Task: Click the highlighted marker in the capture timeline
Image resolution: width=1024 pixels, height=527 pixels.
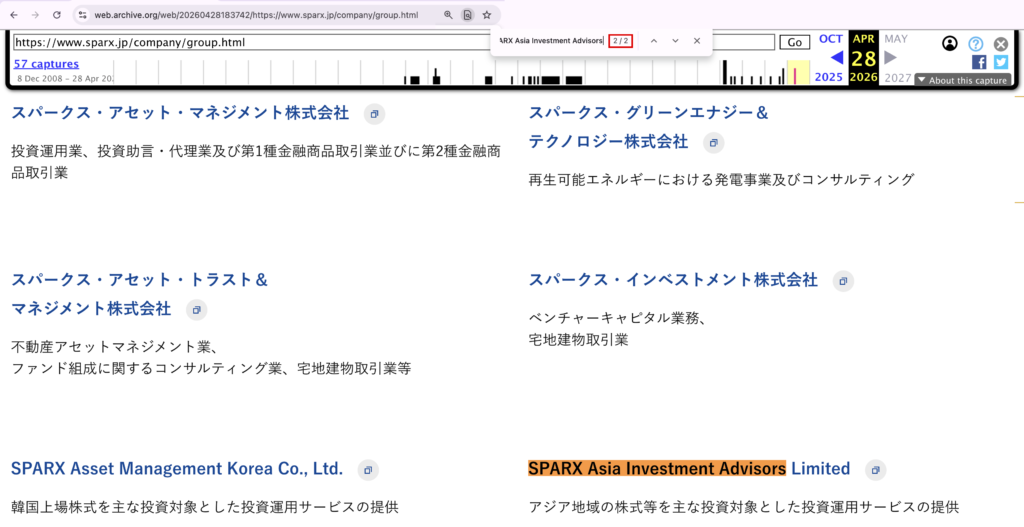Action: [795, 75]
